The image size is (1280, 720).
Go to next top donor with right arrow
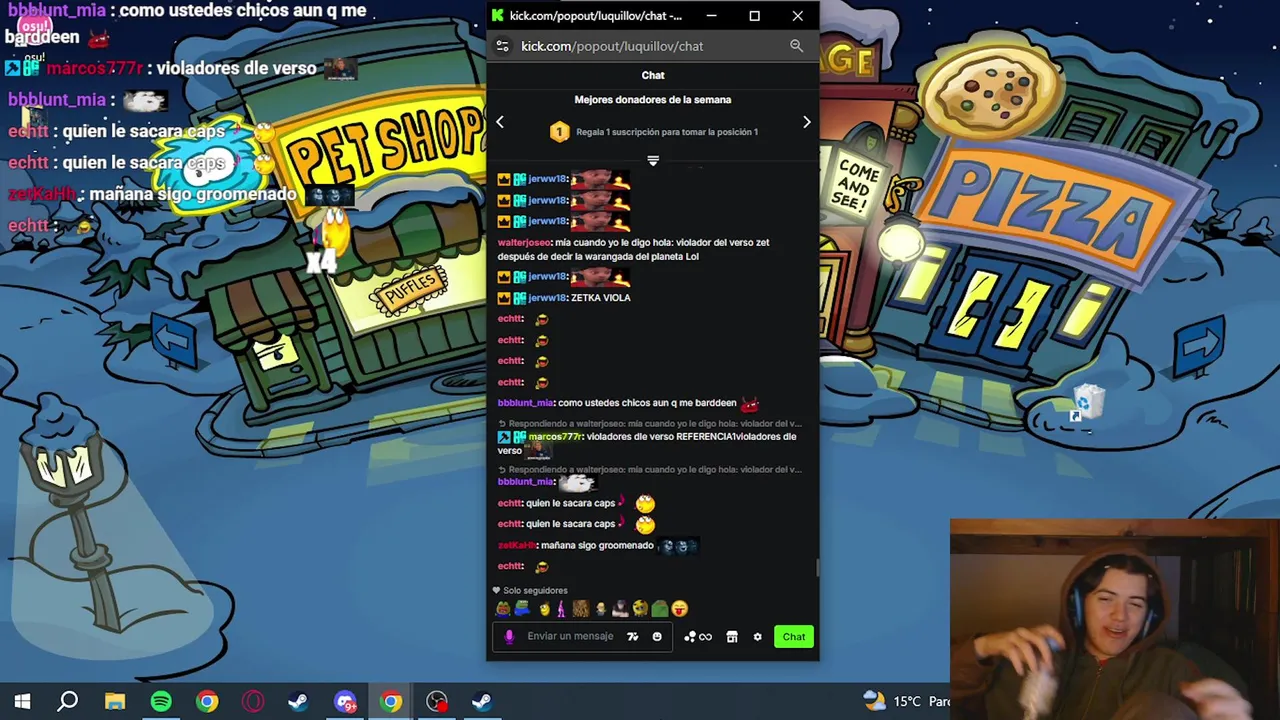coord(807,122)
